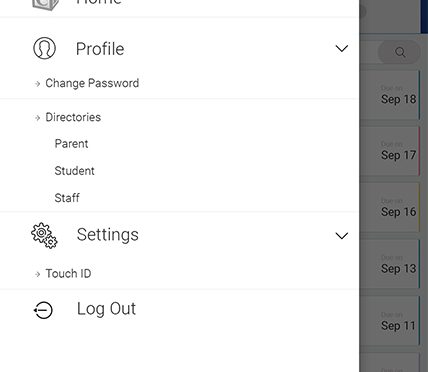Click the Log Out arrow icon

(x=43, y=310)
